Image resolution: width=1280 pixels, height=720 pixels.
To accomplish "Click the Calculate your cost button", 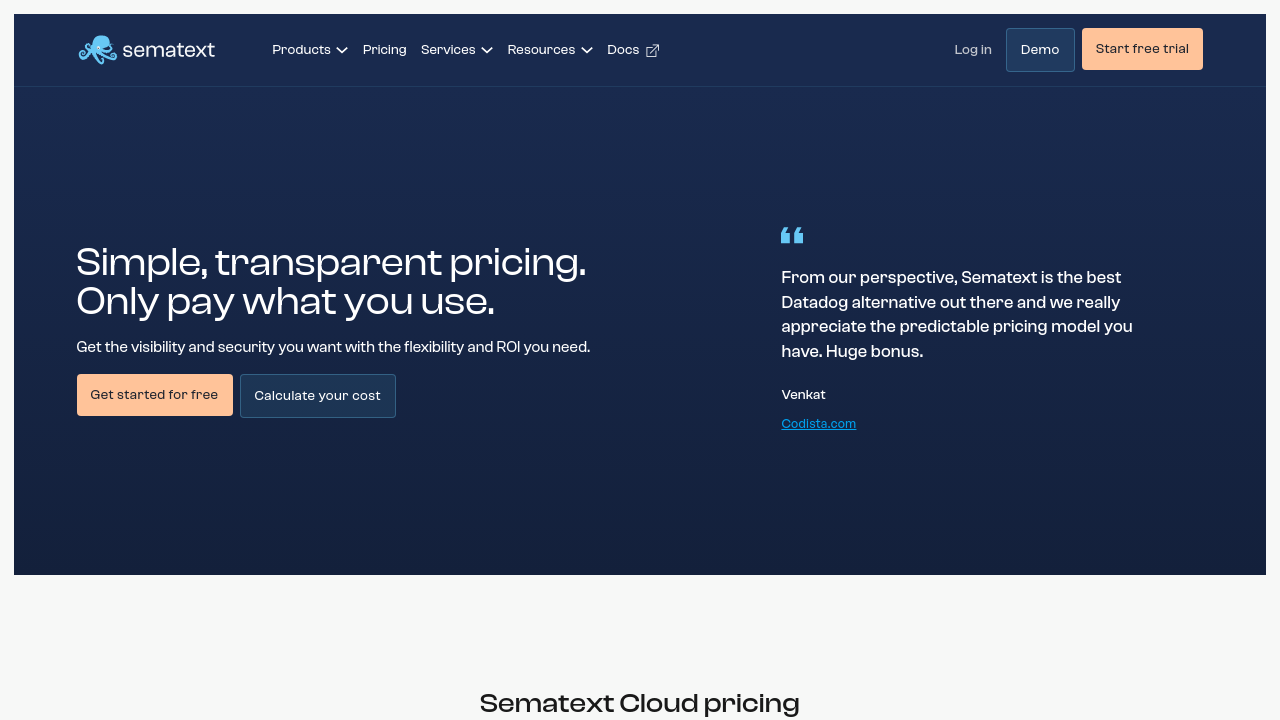I will coord(318,396).
